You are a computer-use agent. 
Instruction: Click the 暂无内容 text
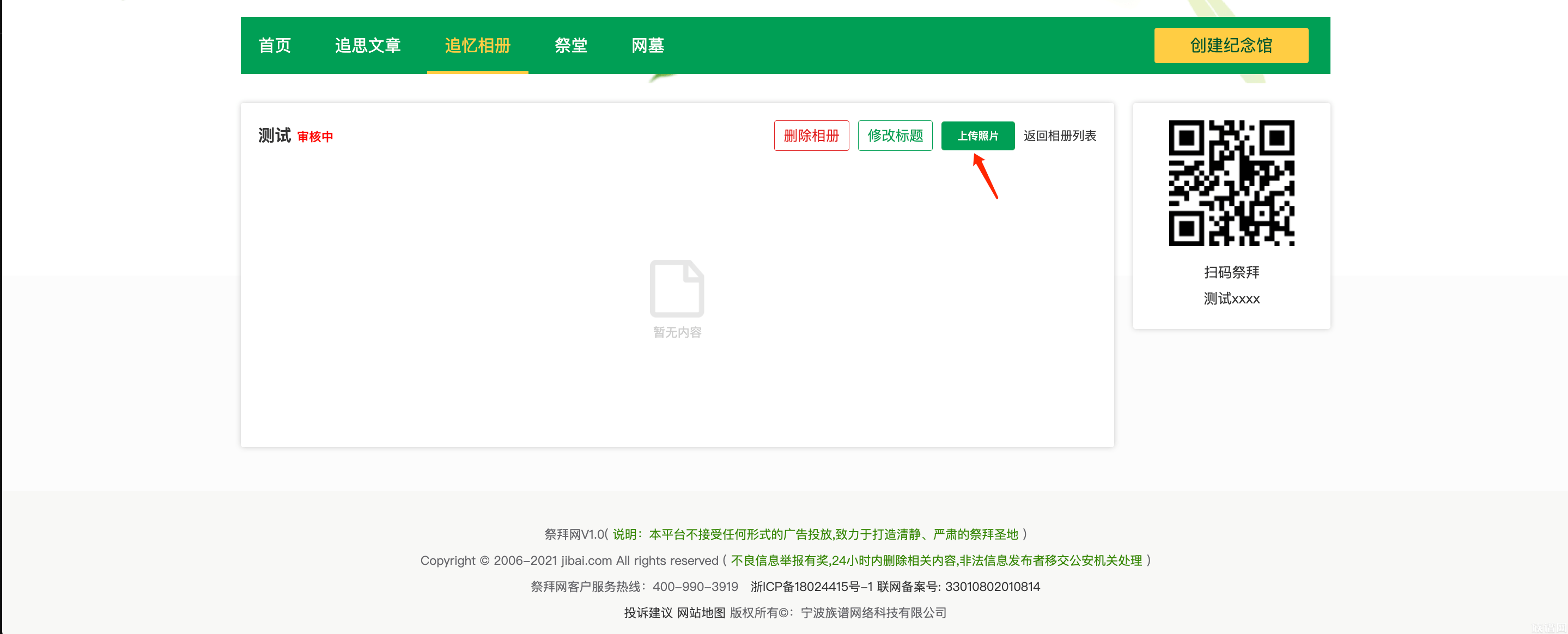point(677,332)
